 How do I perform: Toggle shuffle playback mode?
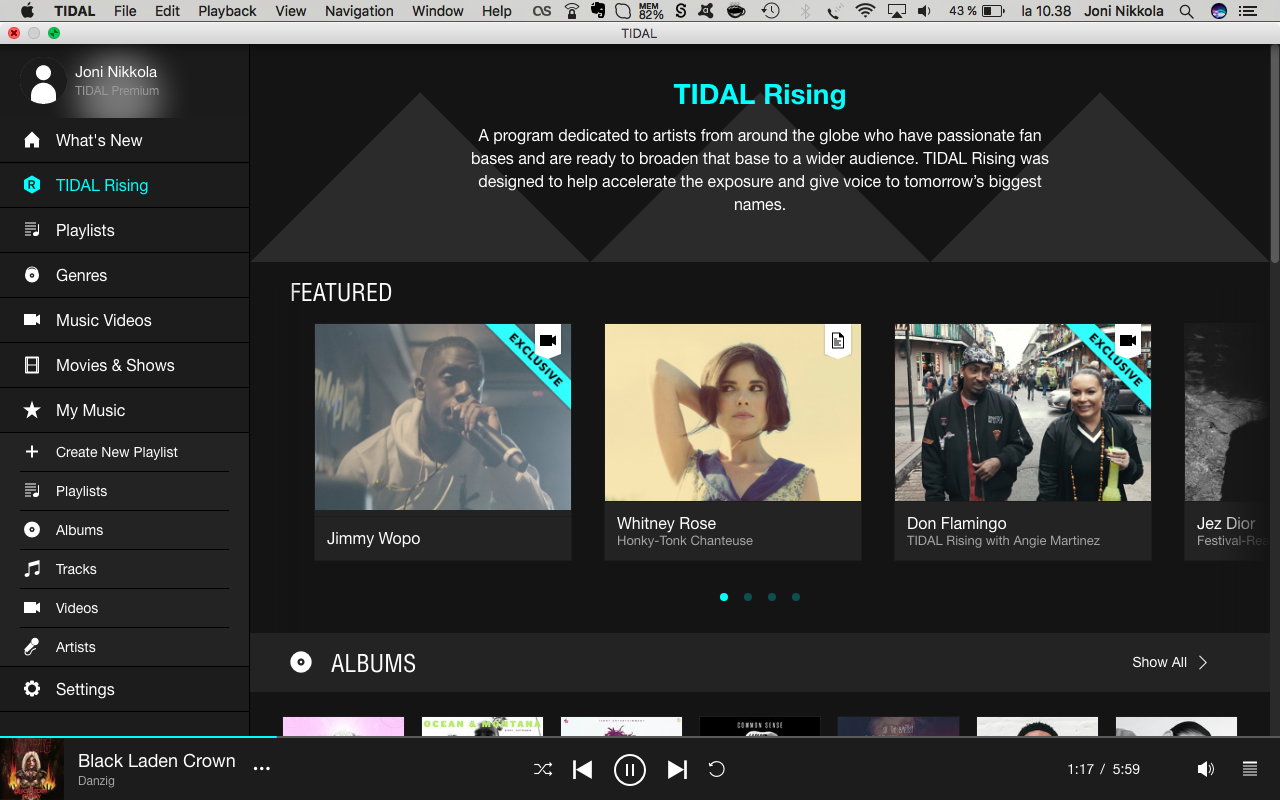543,769
